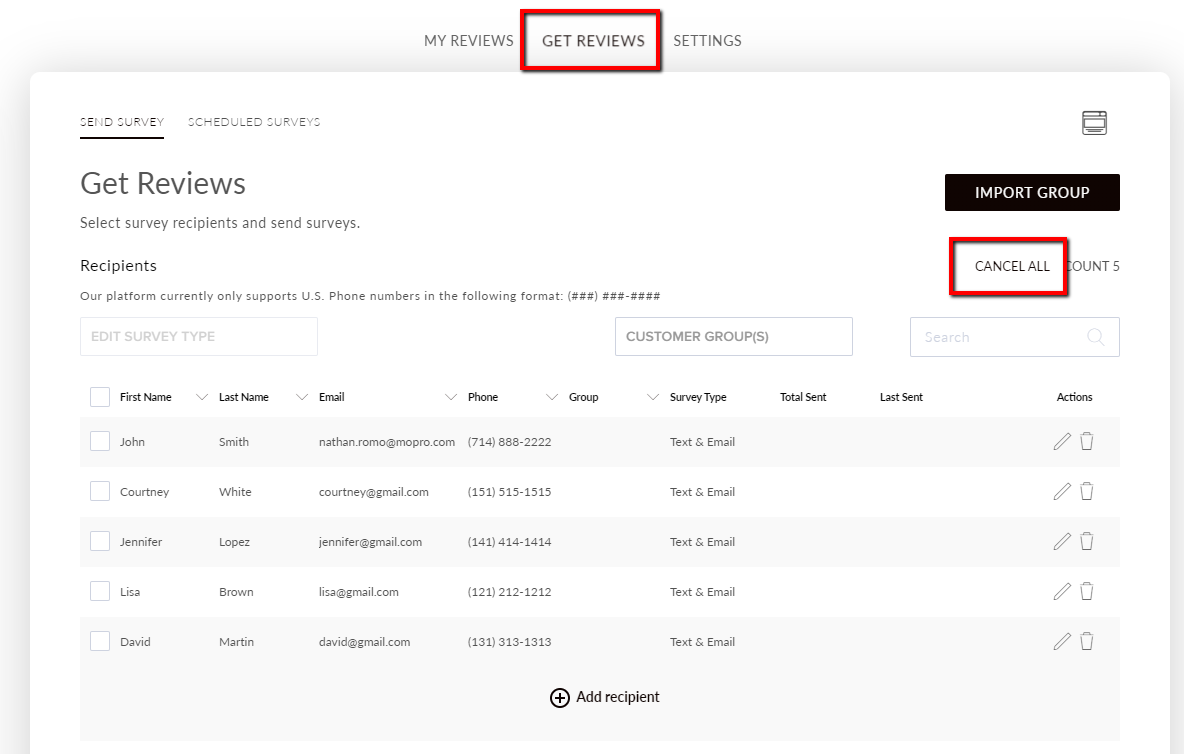Image resolution: width=1184 pixels, height=754 pixels.
Task: Open the Group column sort arrow
Action: (653, 397)
